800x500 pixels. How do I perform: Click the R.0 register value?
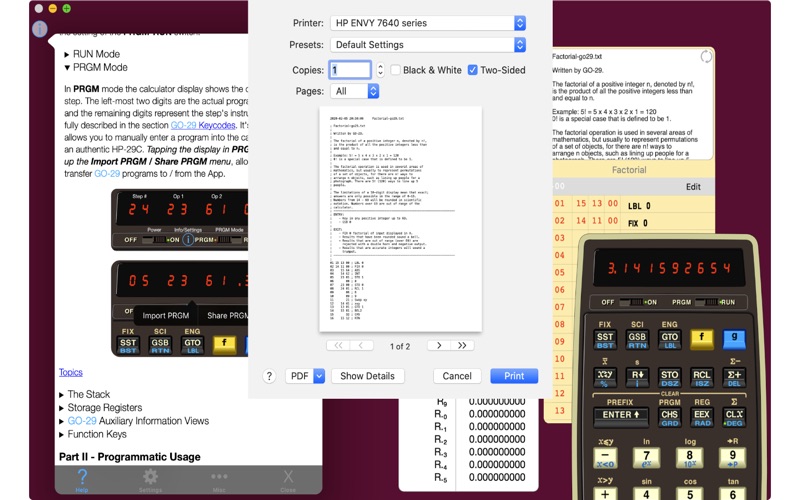pos(497,414)
